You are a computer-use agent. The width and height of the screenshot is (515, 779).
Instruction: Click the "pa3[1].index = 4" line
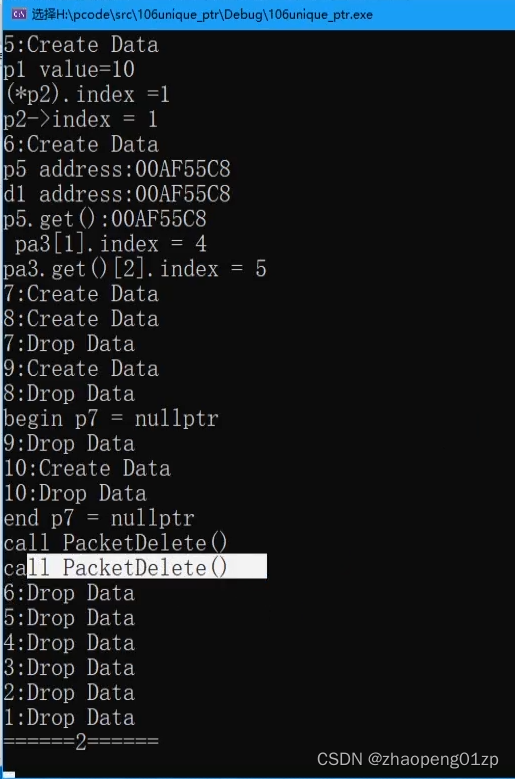click(x=110, y=243)
